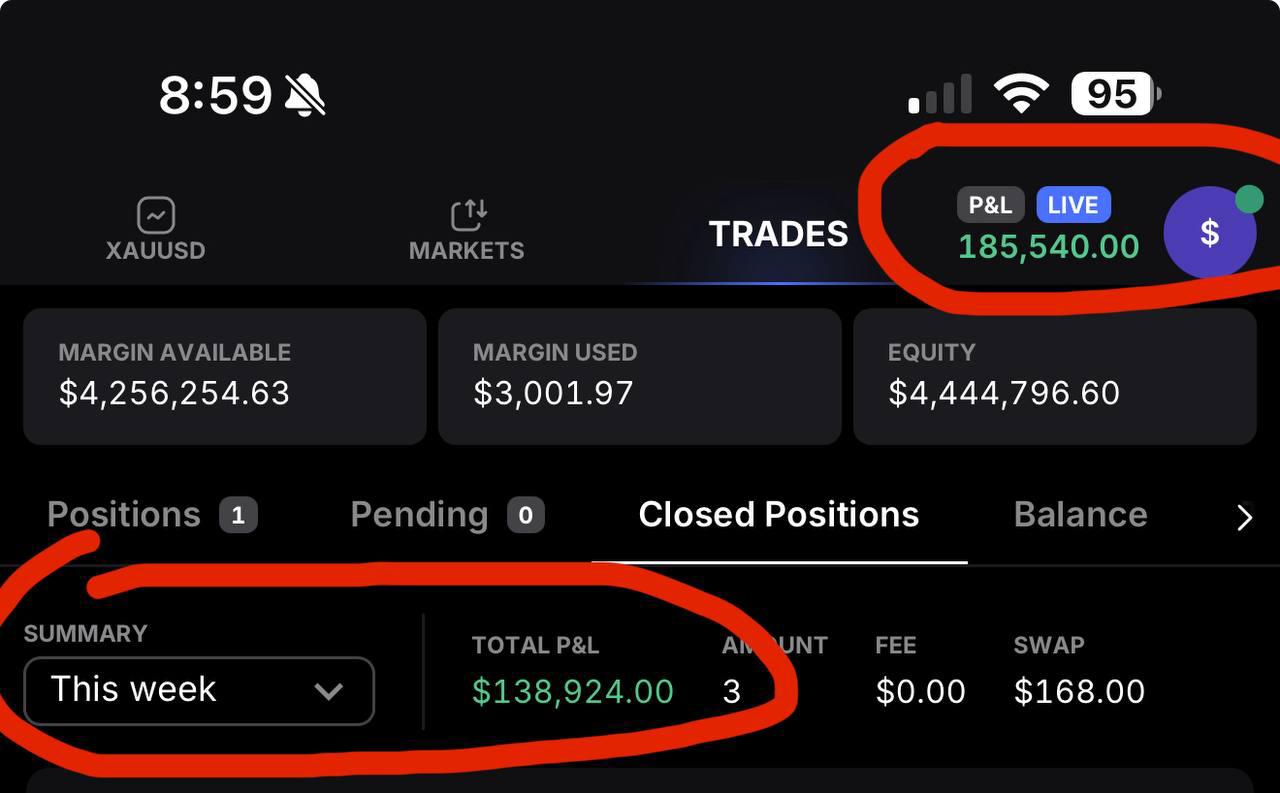Click the green online status dot

coord(1248,199)
